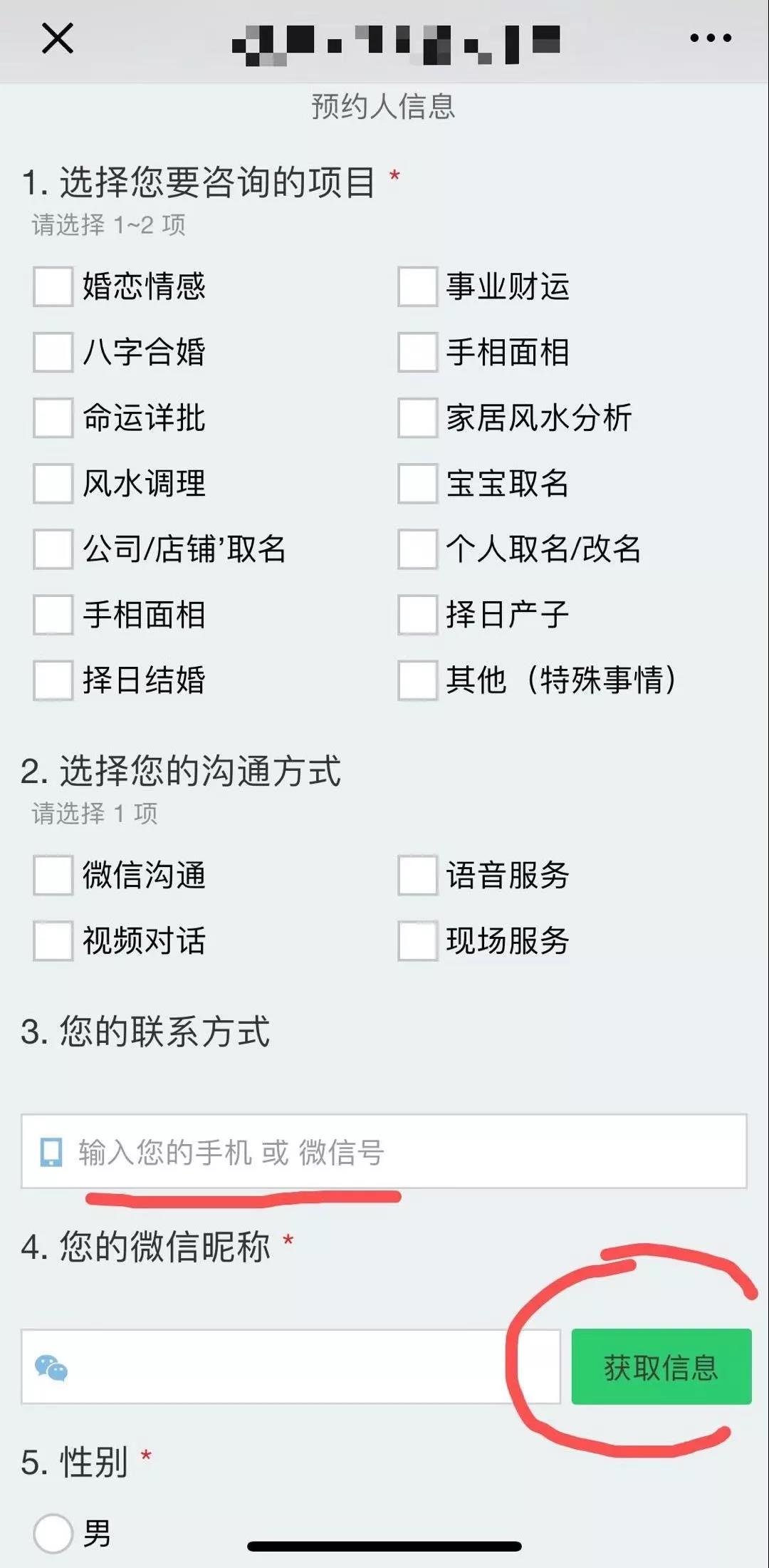Select 公司/店铺取名 checkbox
Image resolution: width=769 pixels, height=1568 pixels.
pos(53,549)
